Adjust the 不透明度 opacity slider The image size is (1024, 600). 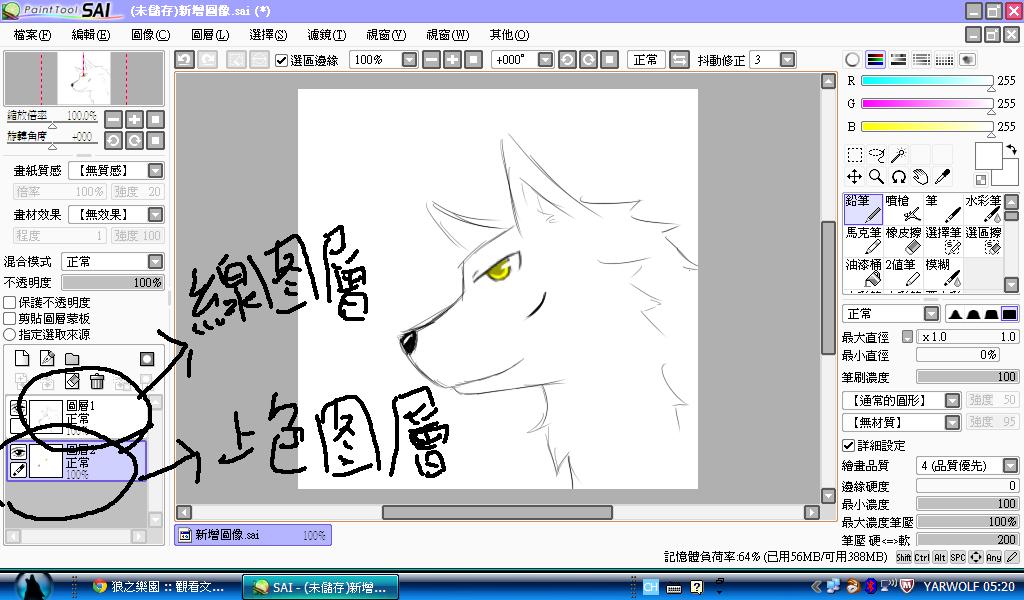[x=113, y=283]
